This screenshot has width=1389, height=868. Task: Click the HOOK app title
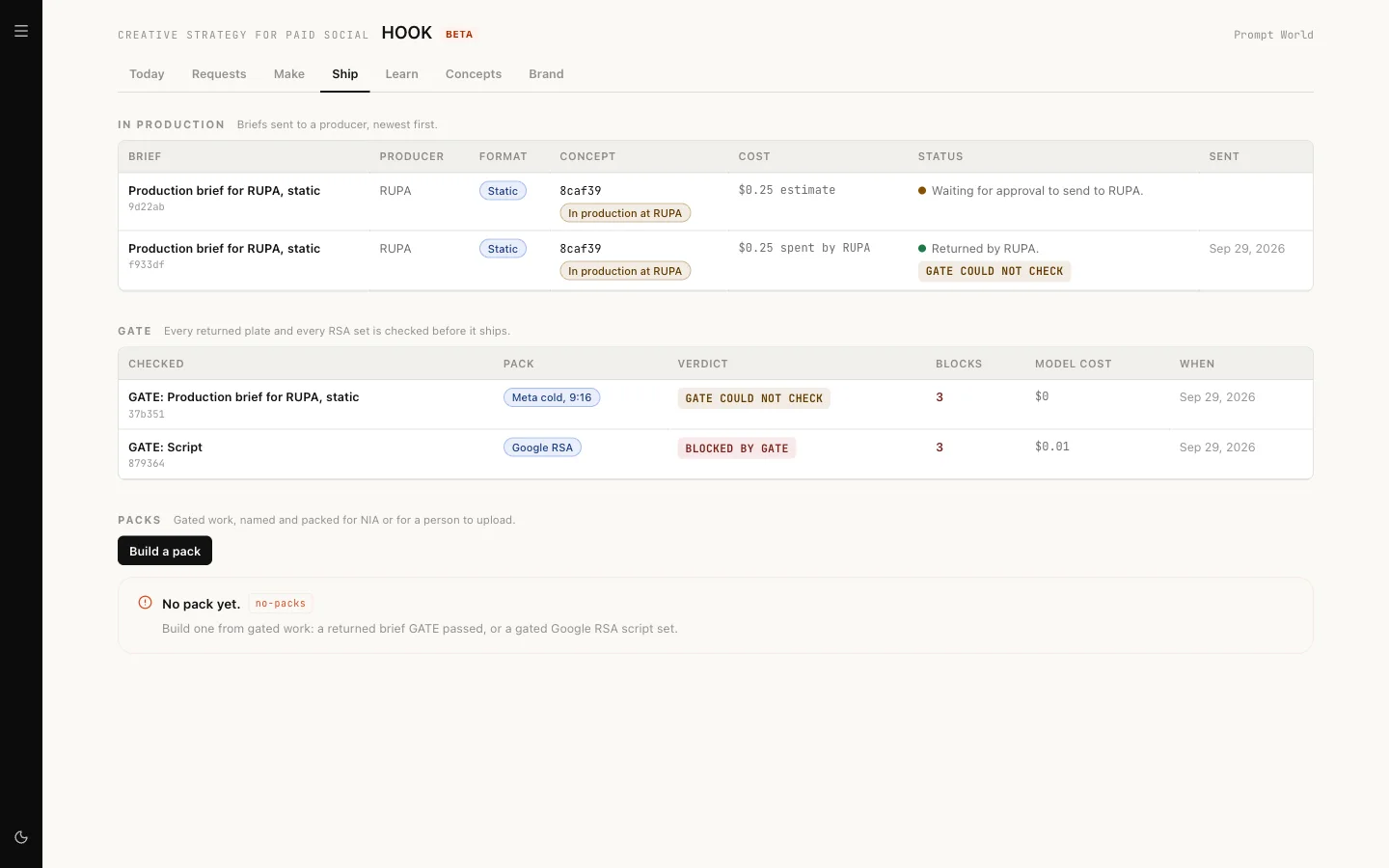tap(407, 33)
